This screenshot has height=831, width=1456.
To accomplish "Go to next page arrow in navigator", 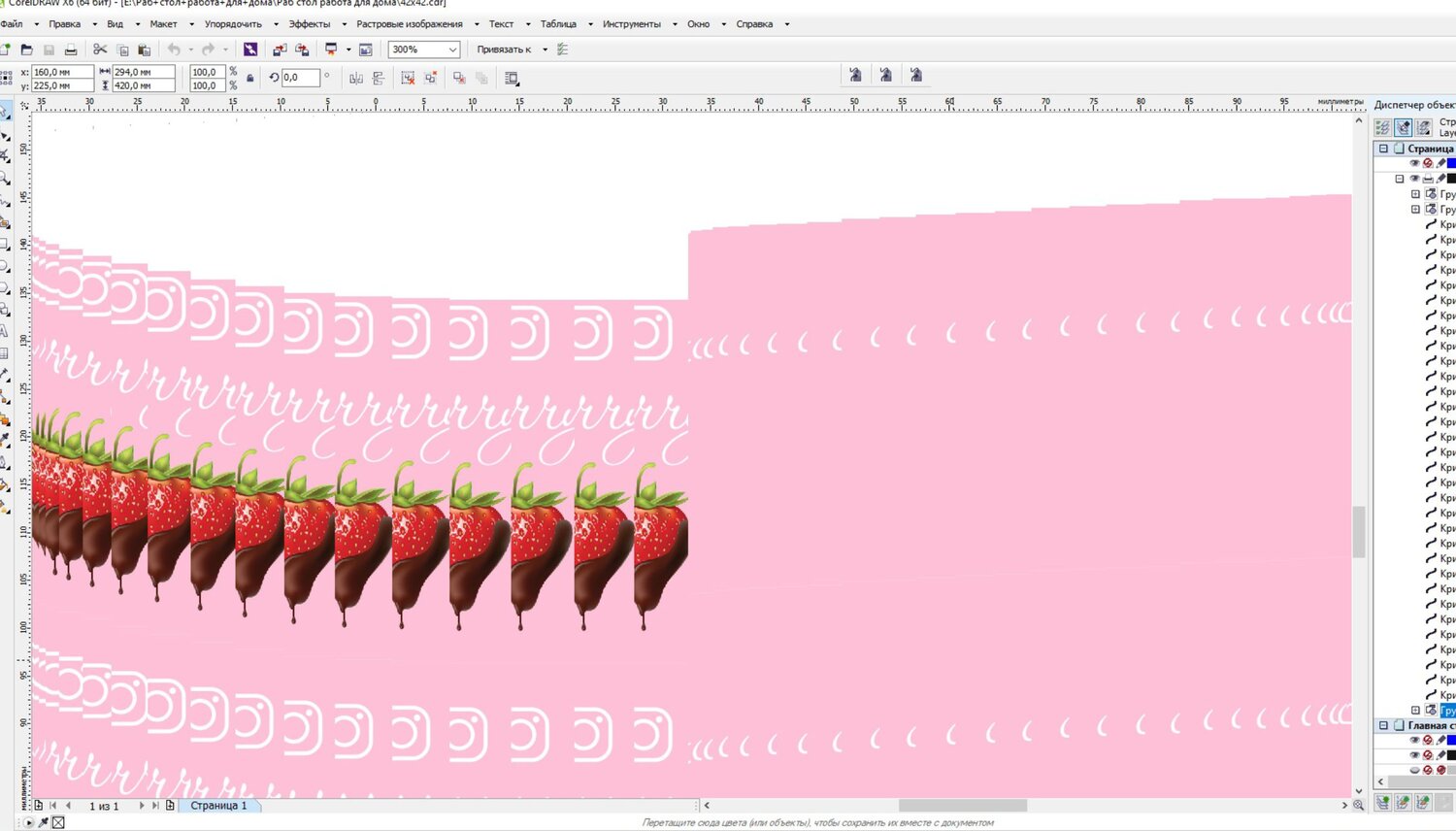I will 142,806.
